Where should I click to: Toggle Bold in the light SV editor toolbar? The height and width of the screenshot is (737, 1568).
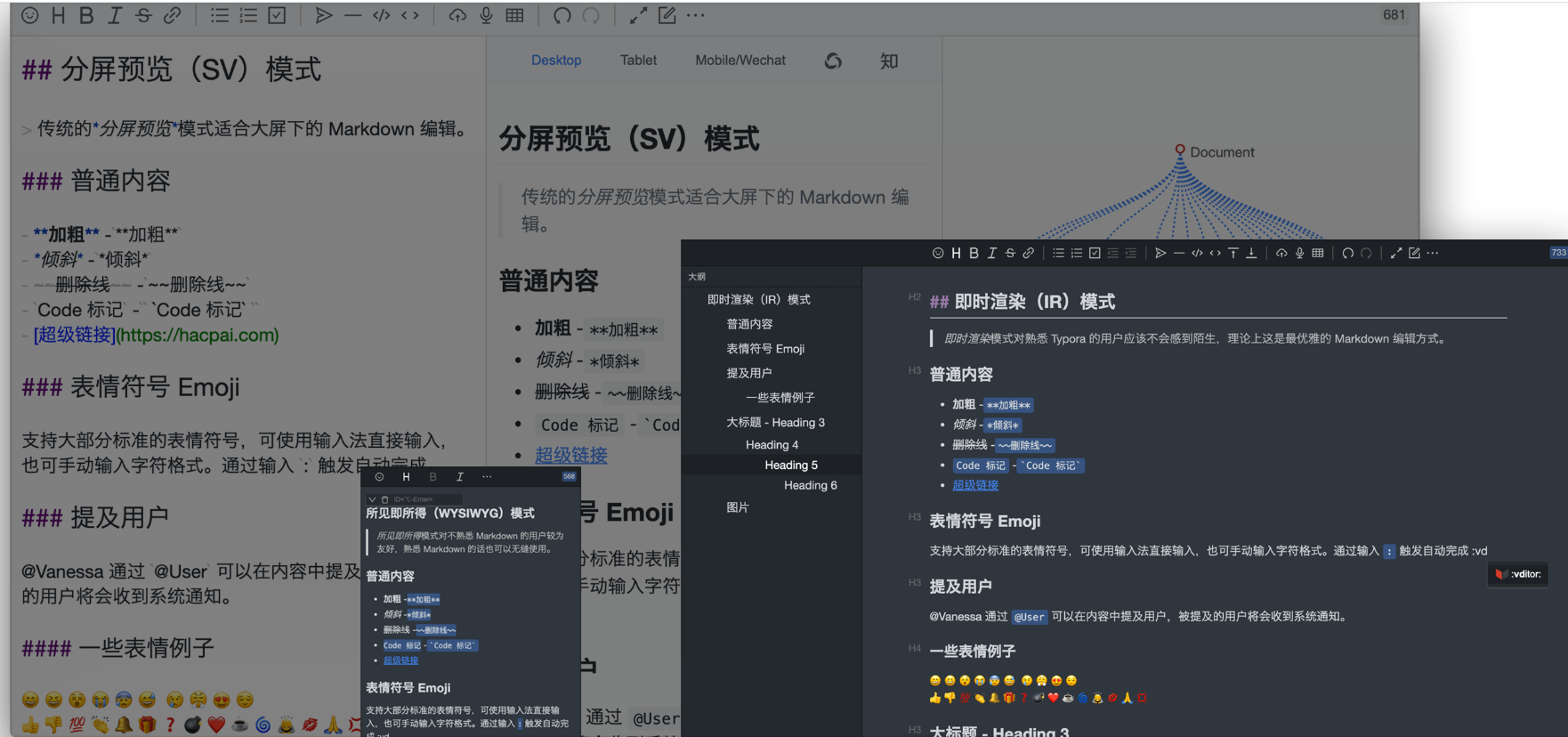tap(86, 15)
